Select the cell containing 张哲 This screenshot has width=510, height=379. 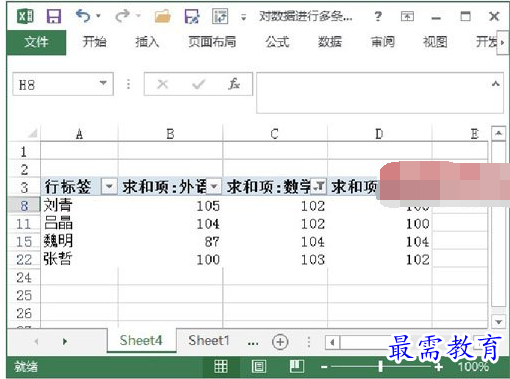[x=79, y=259]
